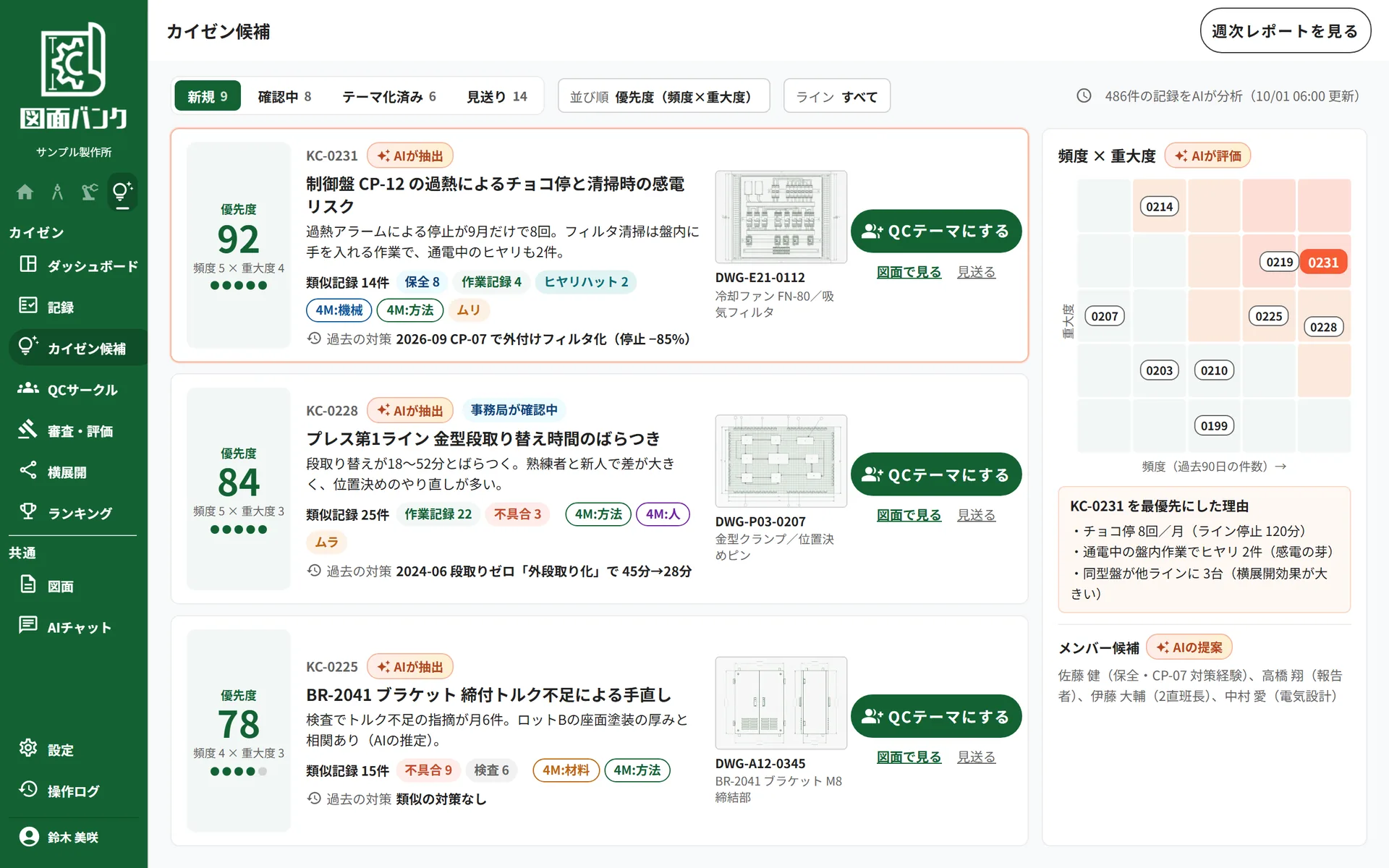Open the 並び順 優先度 sort dropdown
Screen dimensions: 1389x868
[x=663, y=96]
